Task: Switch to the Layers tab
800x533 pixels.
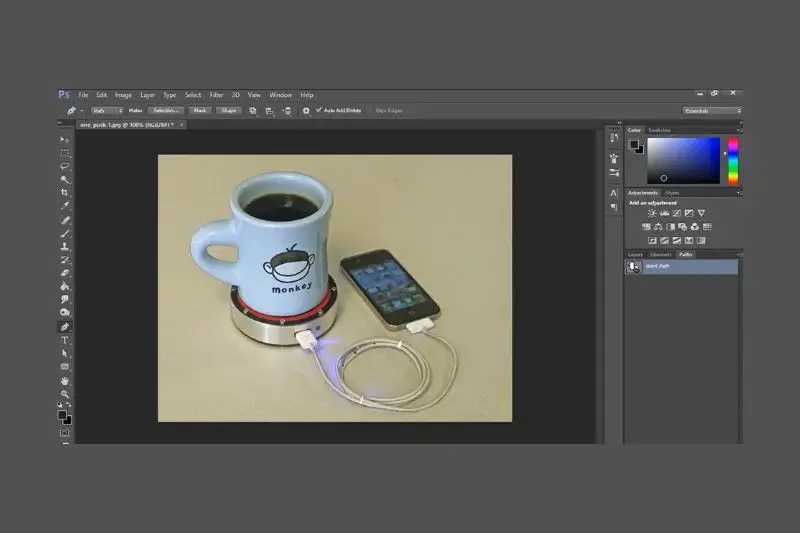Action: tap(635, 254)
